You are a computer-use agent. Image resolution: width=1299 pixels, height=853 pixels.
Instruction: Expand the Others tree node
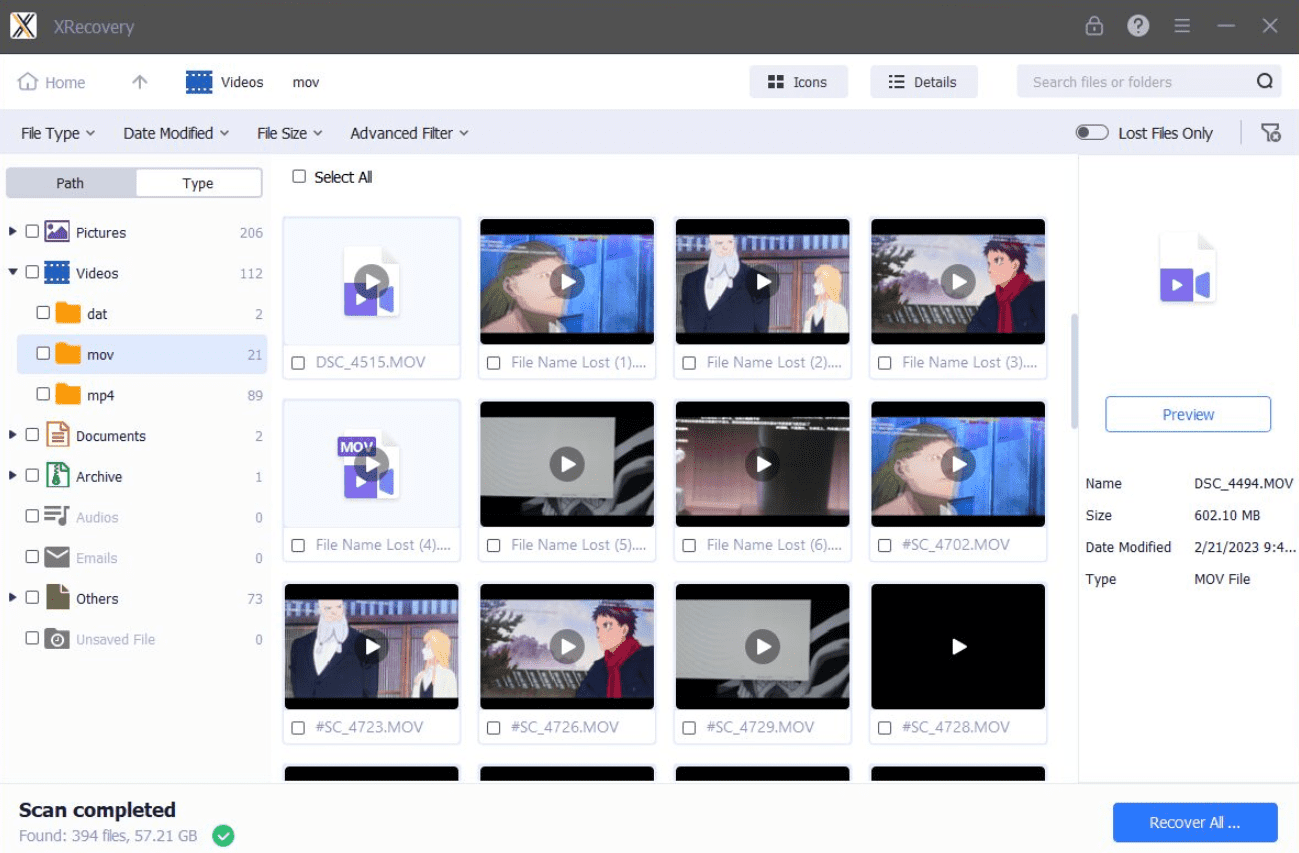[x=12, y=597]
